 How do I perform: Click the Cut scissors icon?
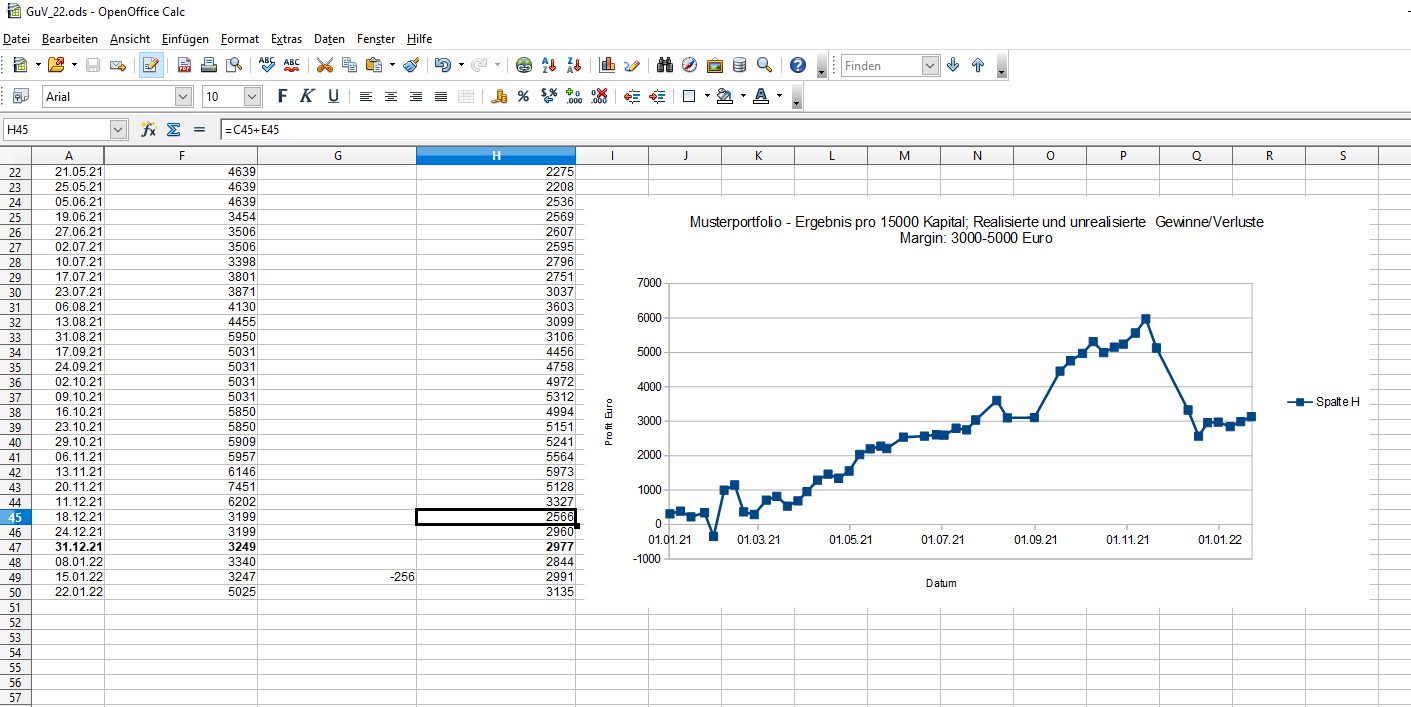[x=324, y=65]
